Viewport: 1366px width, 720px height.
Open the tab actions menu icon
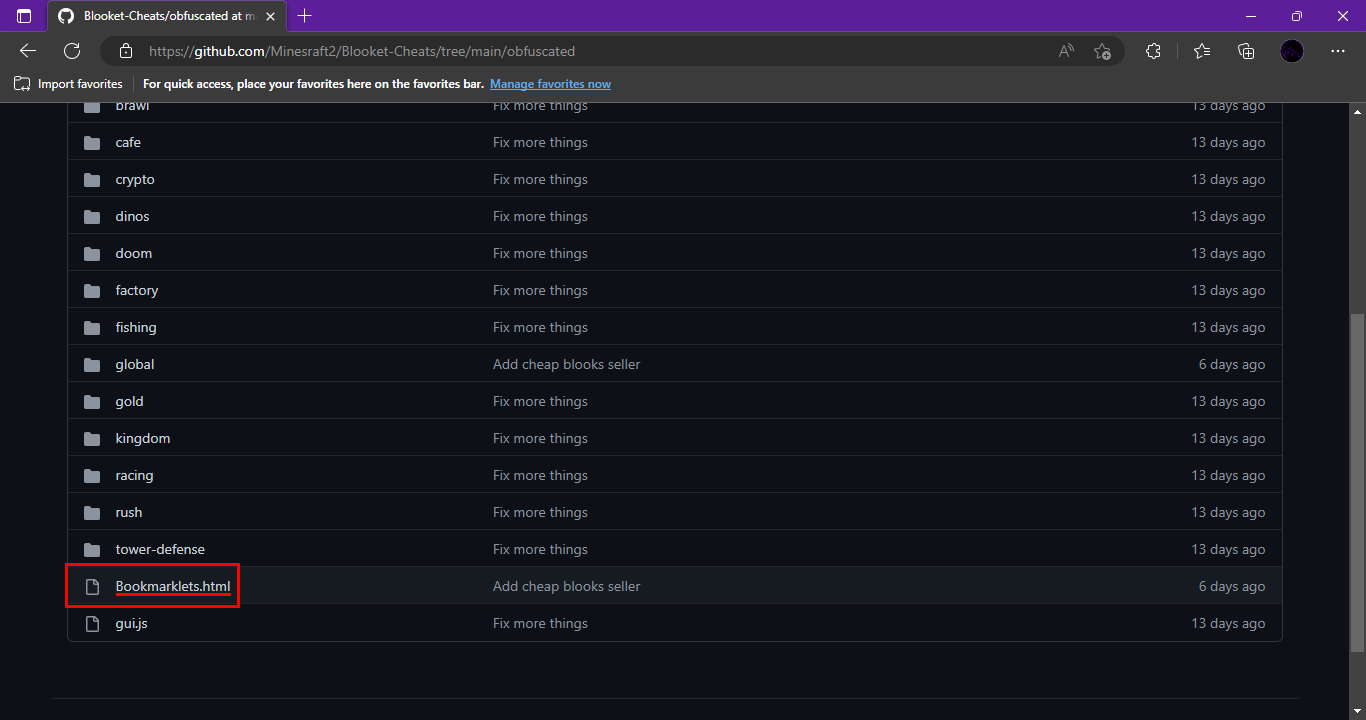[24, 16]
